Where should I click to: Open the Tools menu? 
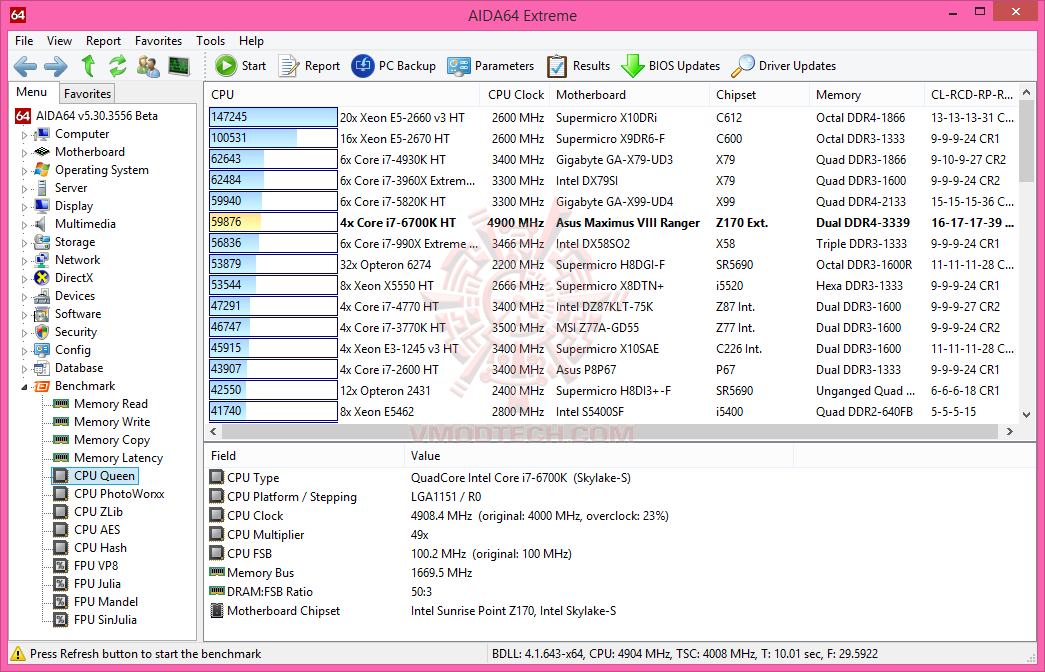211,41
